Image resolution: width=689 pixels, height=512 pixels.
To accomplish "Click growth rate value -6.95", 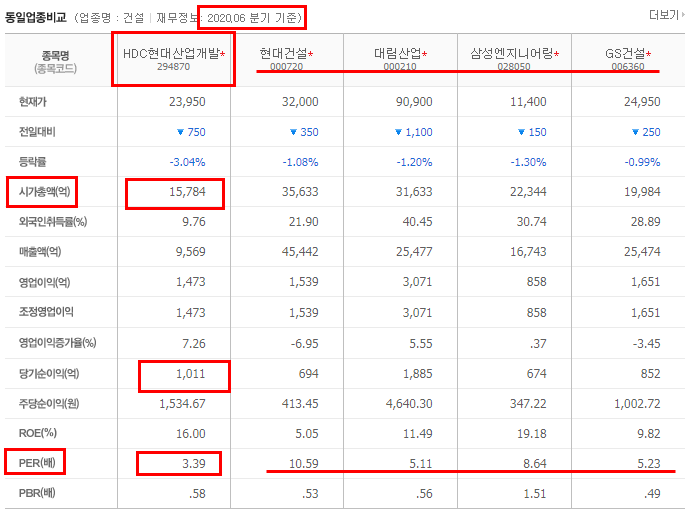I will click(305, 343).
